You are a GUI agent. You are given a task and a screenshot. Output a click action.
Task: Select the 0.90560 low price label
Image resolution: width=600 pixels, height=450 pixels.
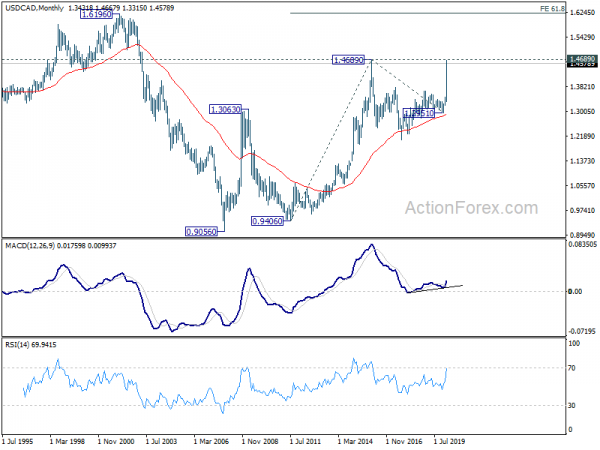[x=201, y=232]
